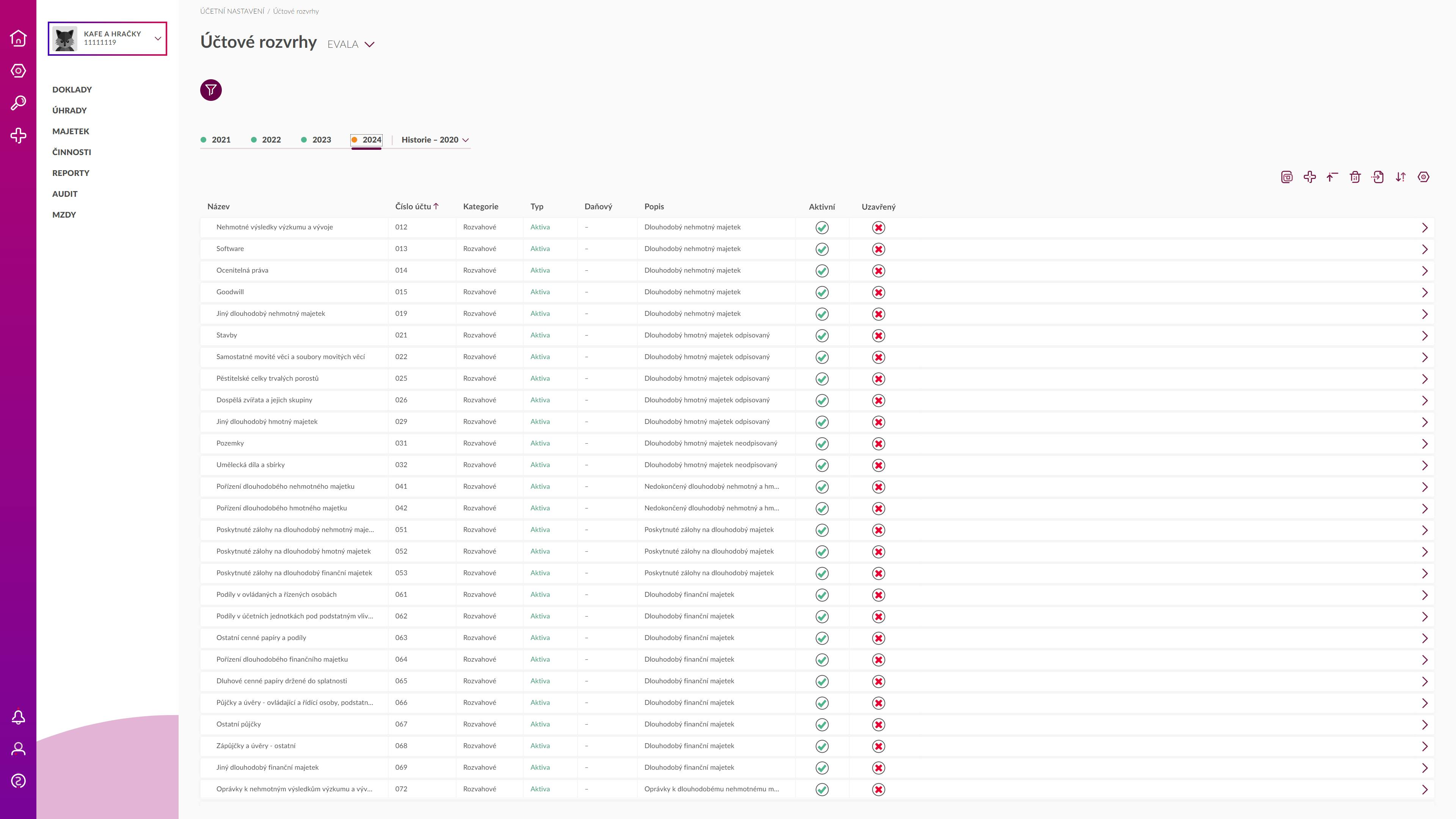Screen dimensions: 1456x819
Task: Open the search magnifier in left rail
Action: pyautogui.click(x=18, y=103)
